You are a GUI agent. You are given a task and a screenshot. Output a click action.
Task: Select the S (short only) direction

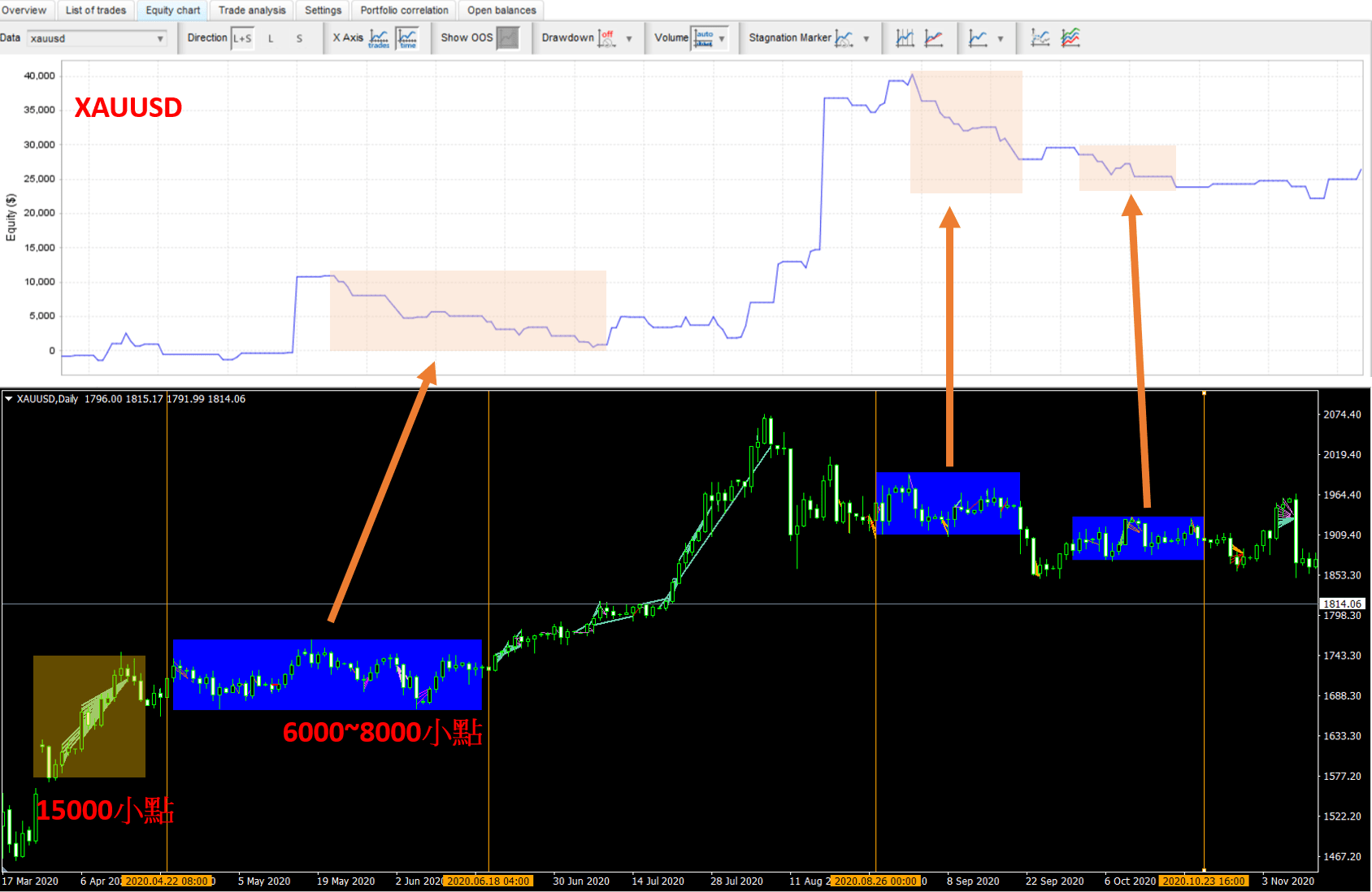[x=299, y=38]
